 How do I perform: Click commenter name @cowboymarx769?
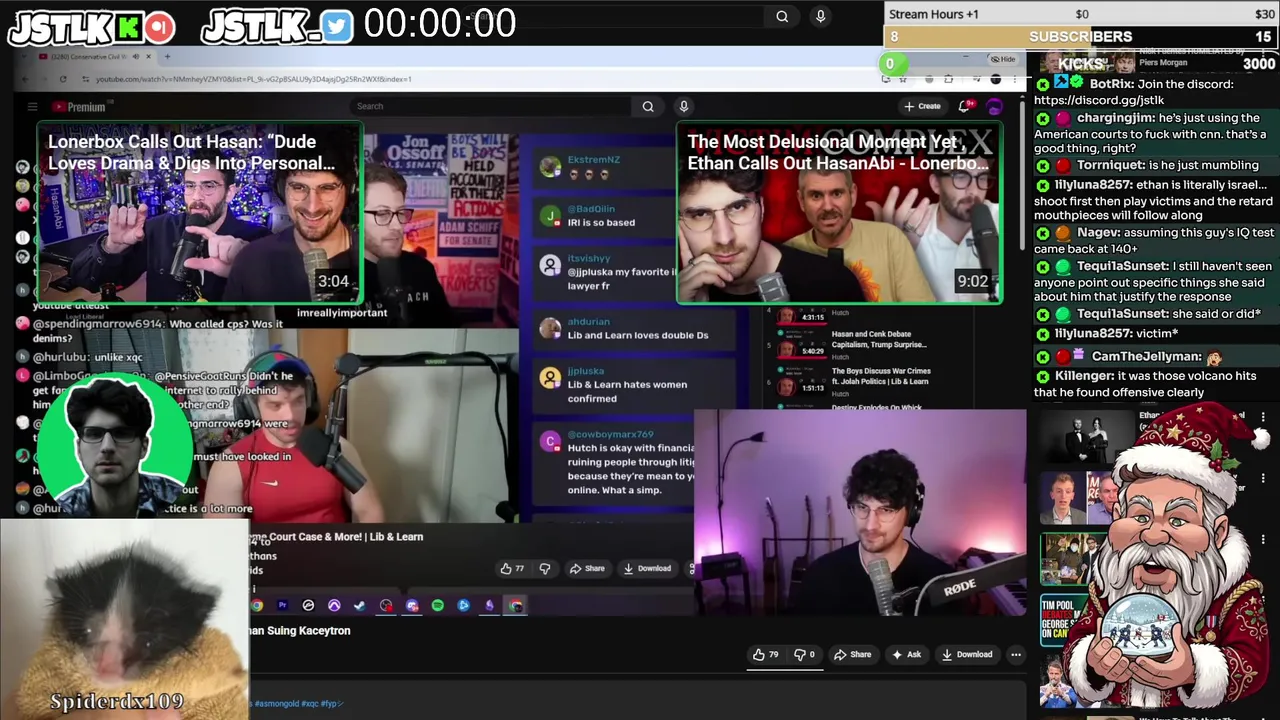point(610,435)
